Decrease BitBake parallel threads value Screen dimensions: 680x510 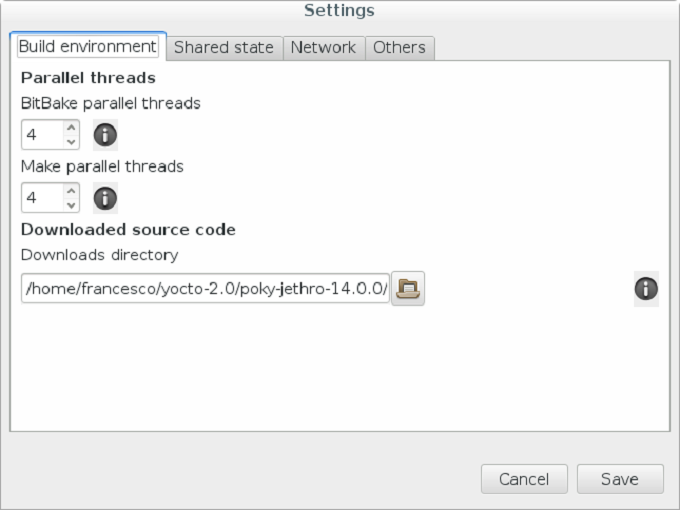coord(71,141)
